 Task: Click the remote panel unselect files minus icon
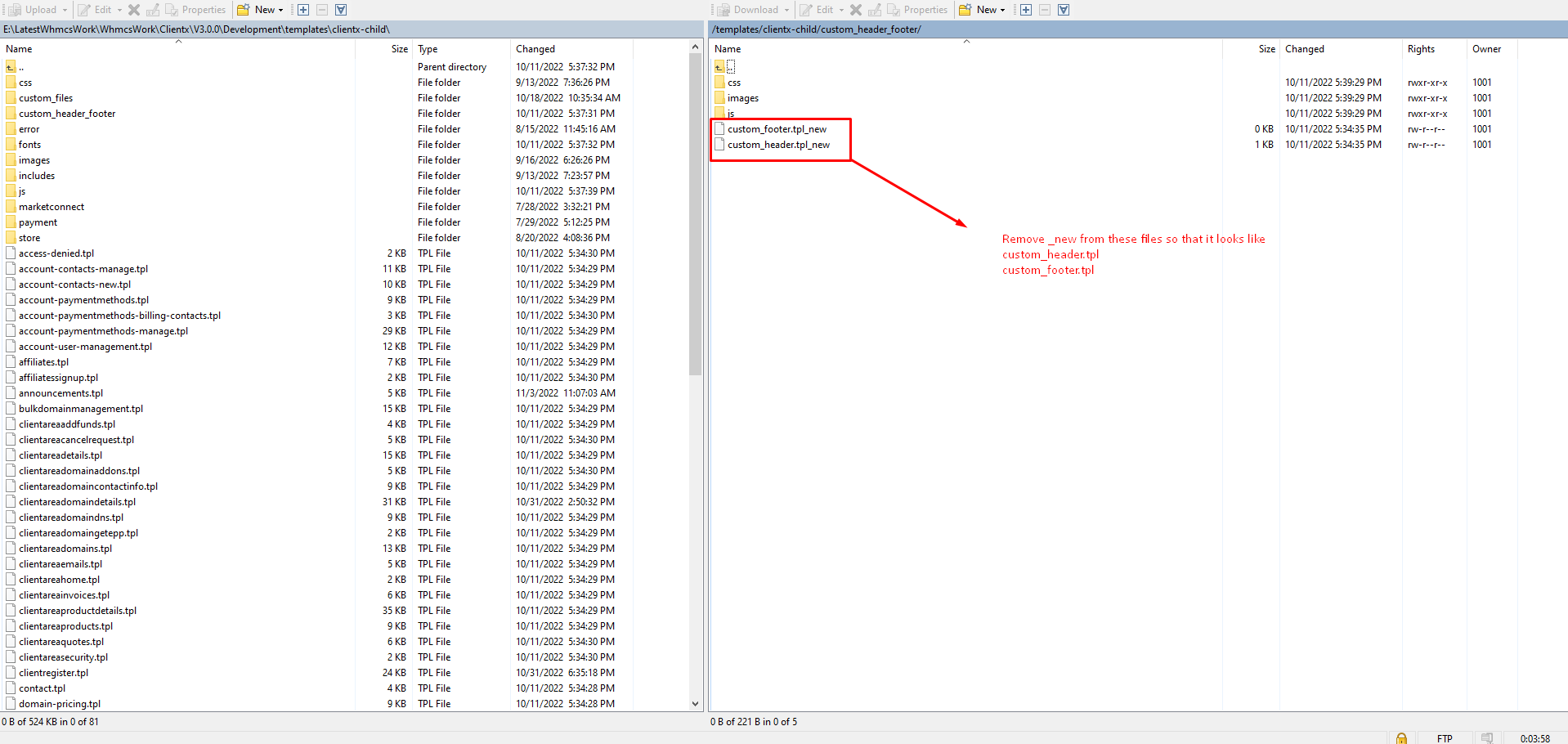click(1045, 10)
